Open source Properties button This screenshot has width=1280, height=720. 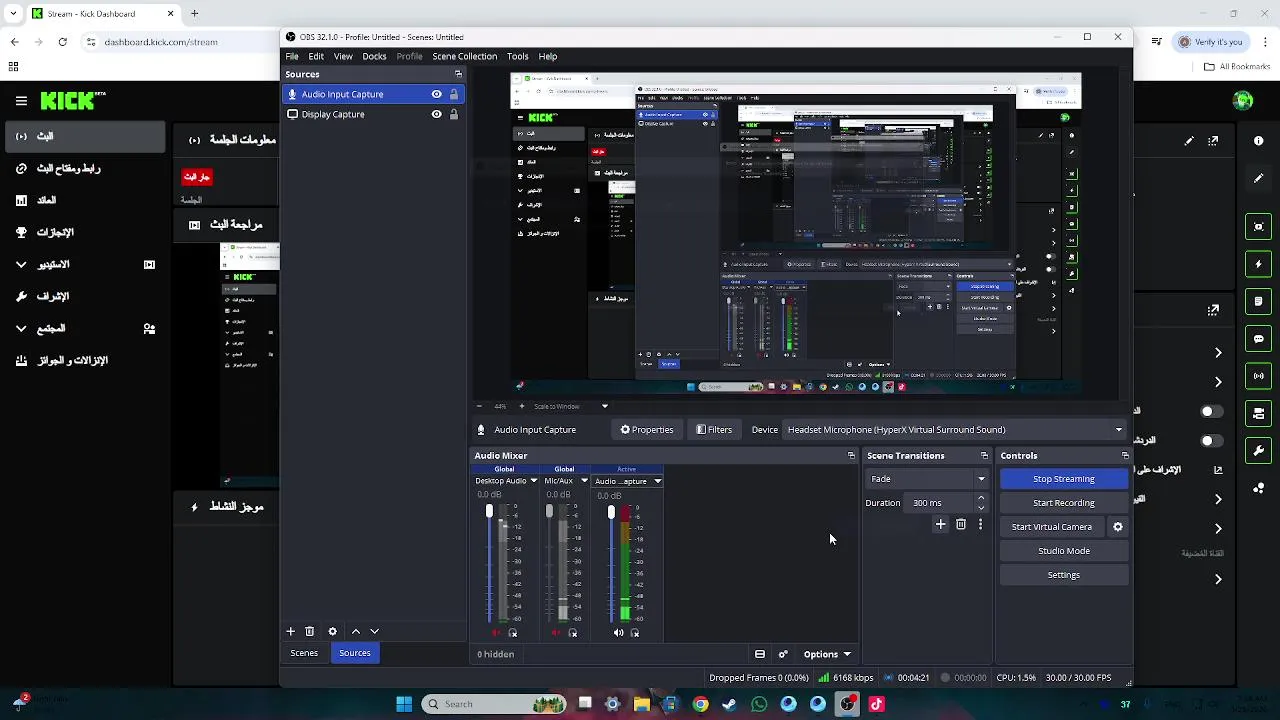[646, 430]
